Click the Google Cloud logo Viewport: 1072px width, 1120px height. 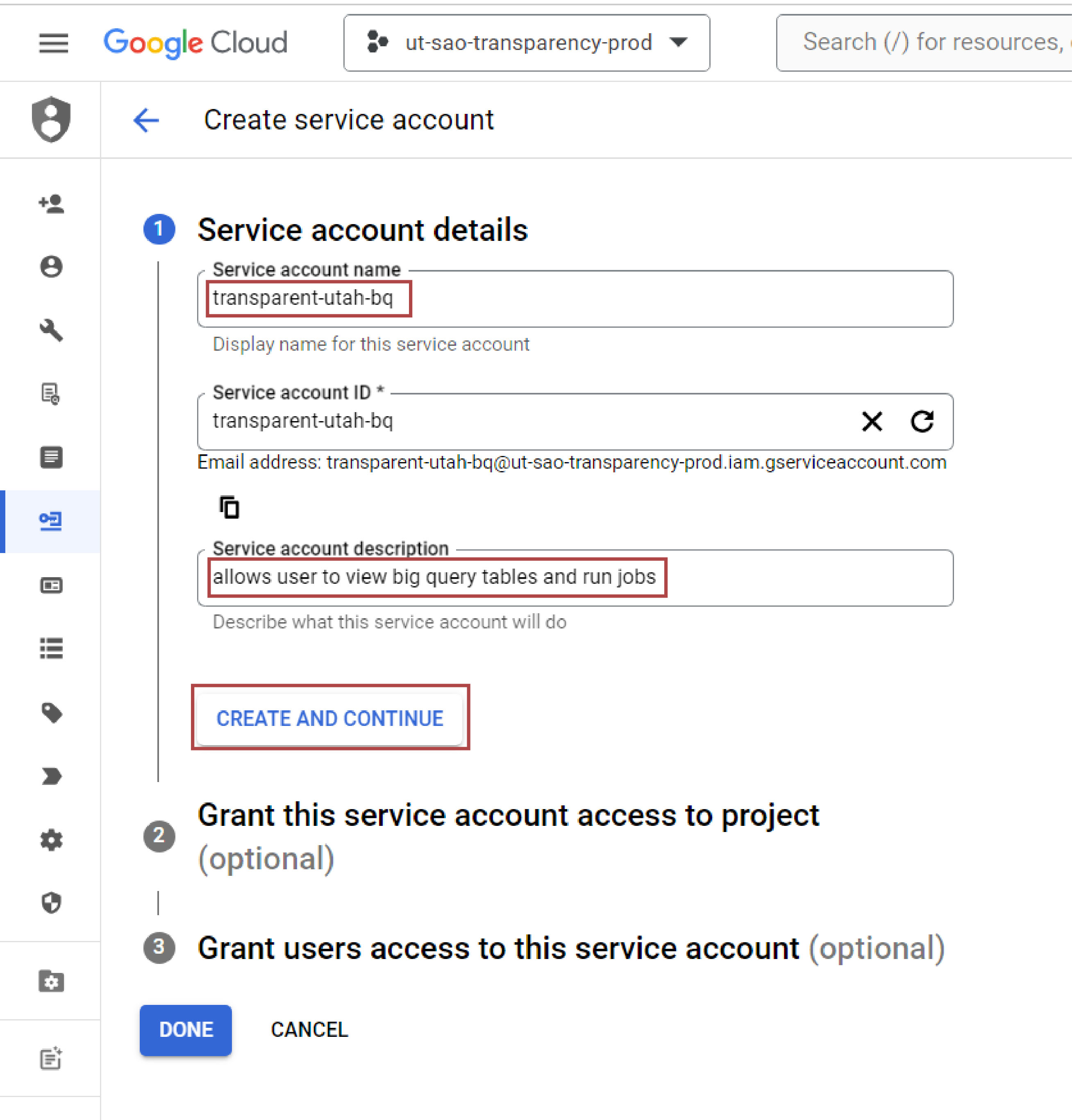(195, 43)
